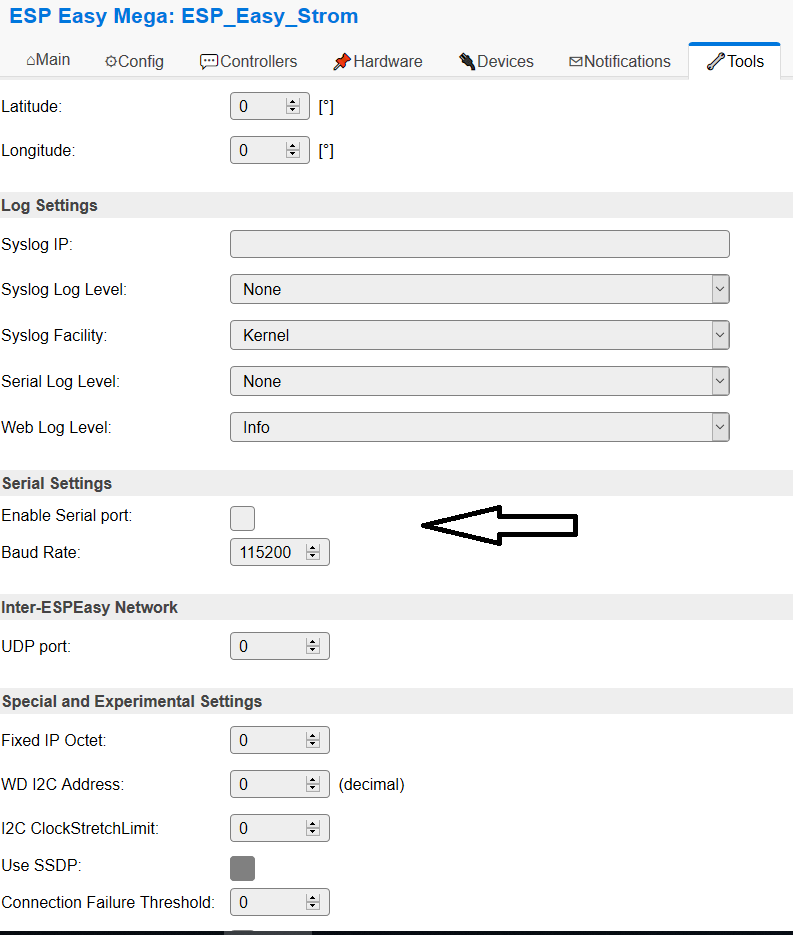Click the Connection Failure Threshold field

coord(280,902)
